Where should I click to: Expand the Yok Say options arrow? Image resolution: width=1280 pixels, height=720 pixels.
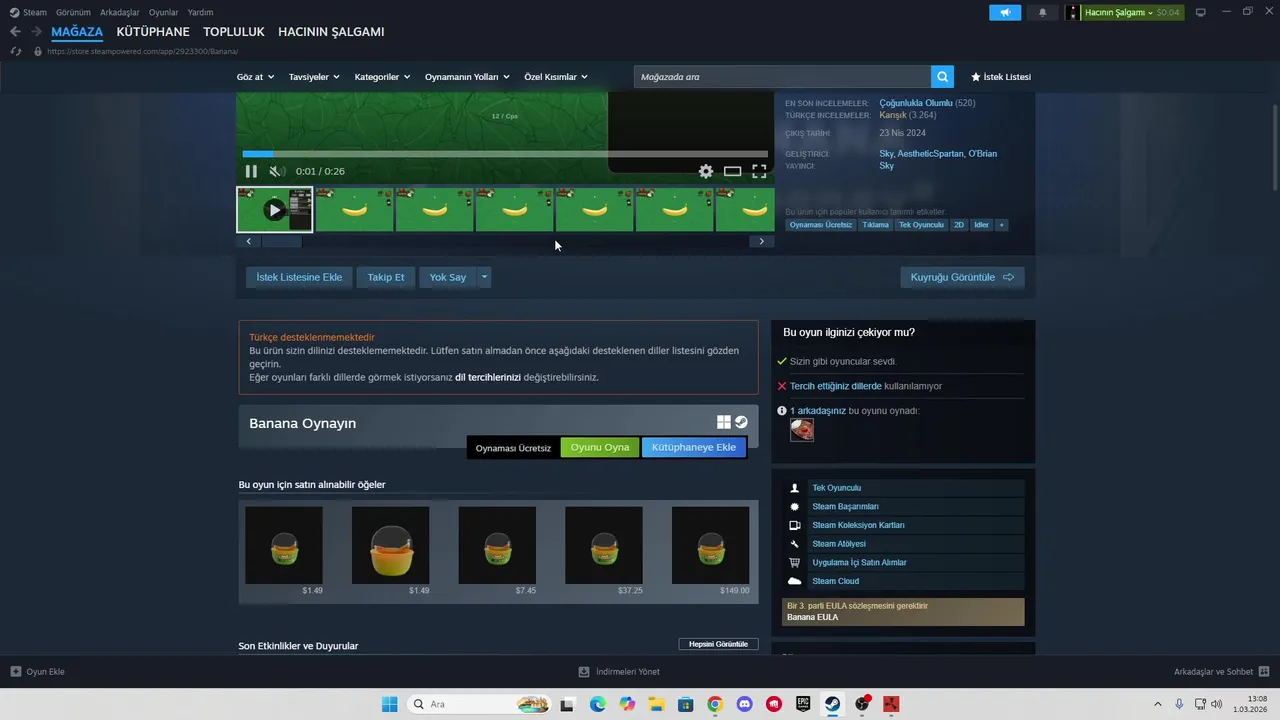click(484, 277)
